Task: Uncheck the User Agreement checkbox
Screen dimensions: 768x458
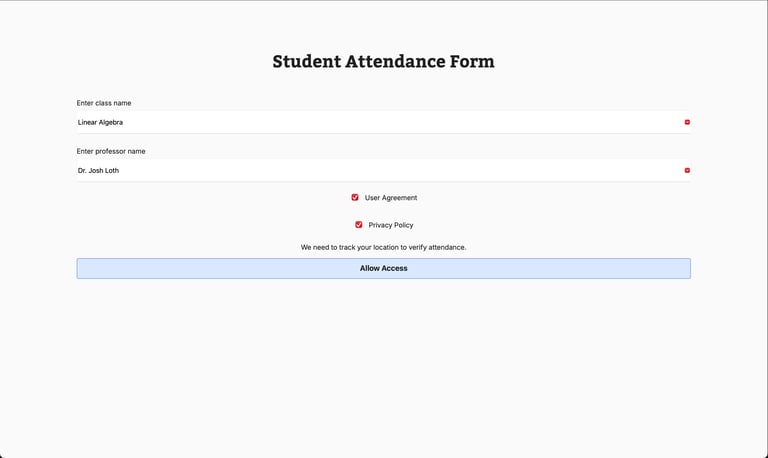Action: (x=355, y=197)
